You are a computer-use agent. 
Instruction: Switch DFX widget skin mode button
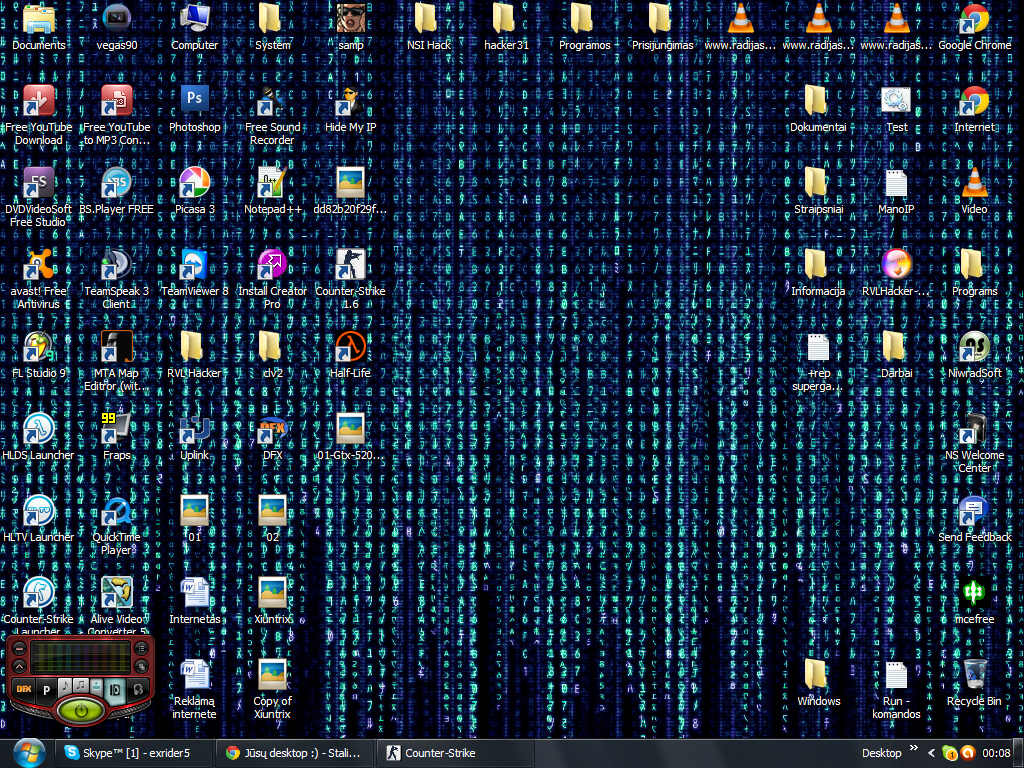coord(142,667)
